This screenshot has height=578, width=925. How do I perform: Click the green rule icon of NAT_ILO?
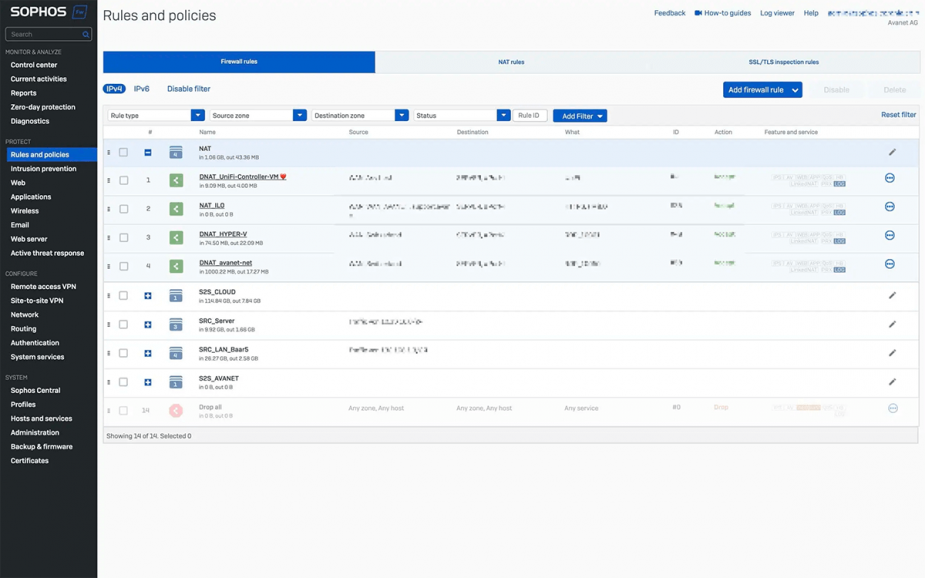click(176, 209)
